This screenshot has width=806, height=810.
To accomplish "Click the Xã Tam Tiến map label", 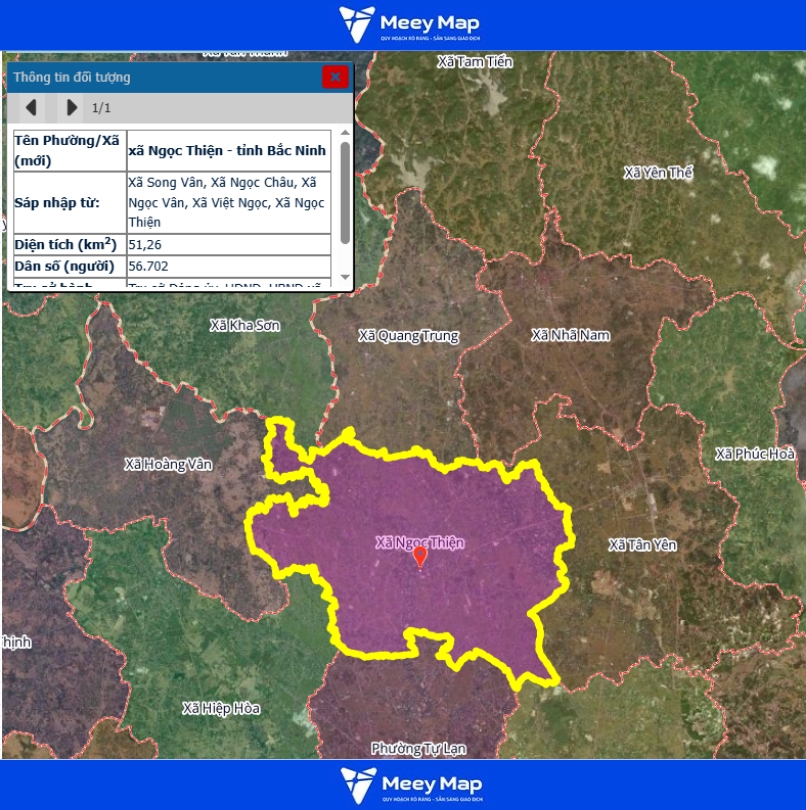I will coord(475,62).
